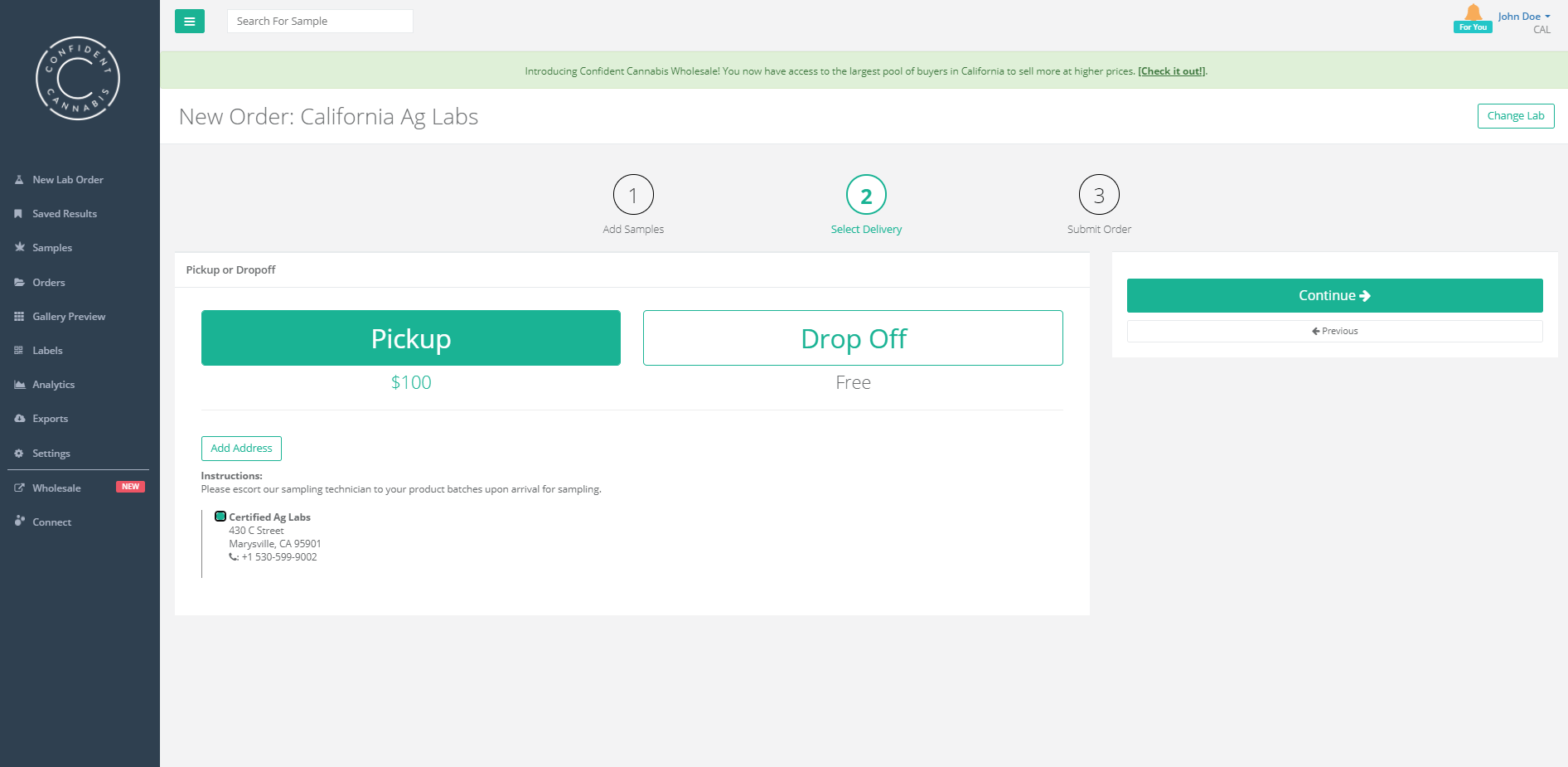Select the Certified Ag Labs address checkbox
The image size is (1568, 767).
220,517
